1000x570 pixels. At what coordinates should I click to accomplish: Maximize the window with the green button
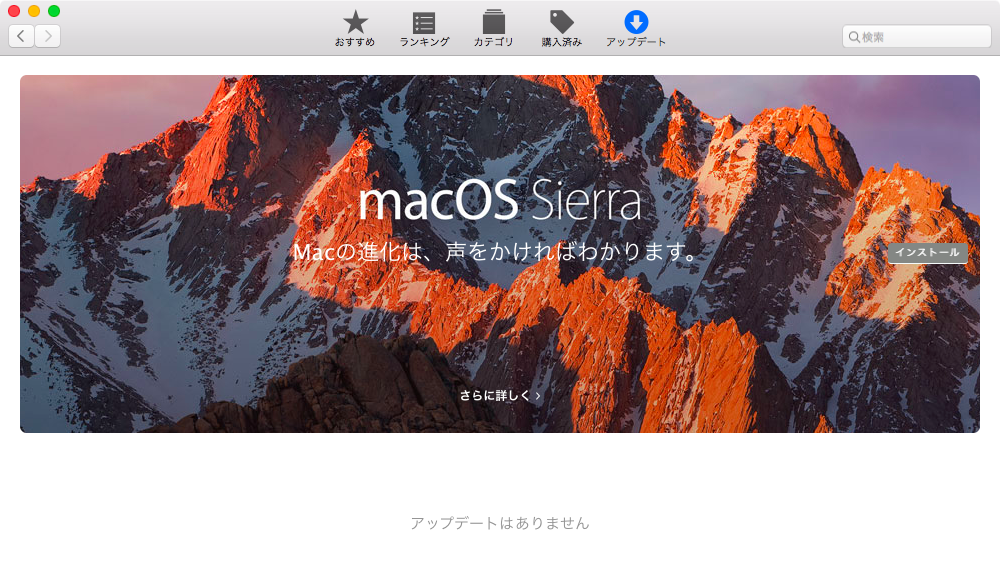(x=54, y=11)
